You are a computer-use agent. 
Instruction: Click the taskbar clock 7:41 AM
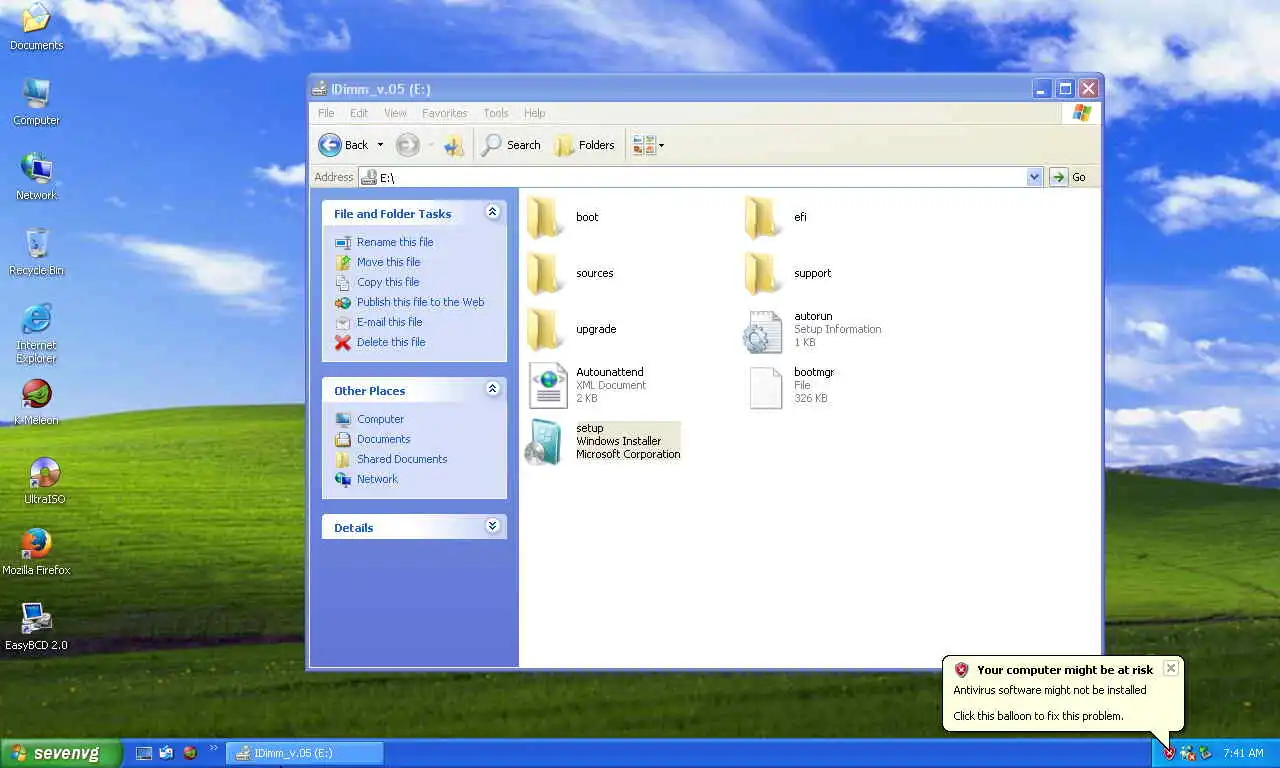click(x=1244, y=753)
